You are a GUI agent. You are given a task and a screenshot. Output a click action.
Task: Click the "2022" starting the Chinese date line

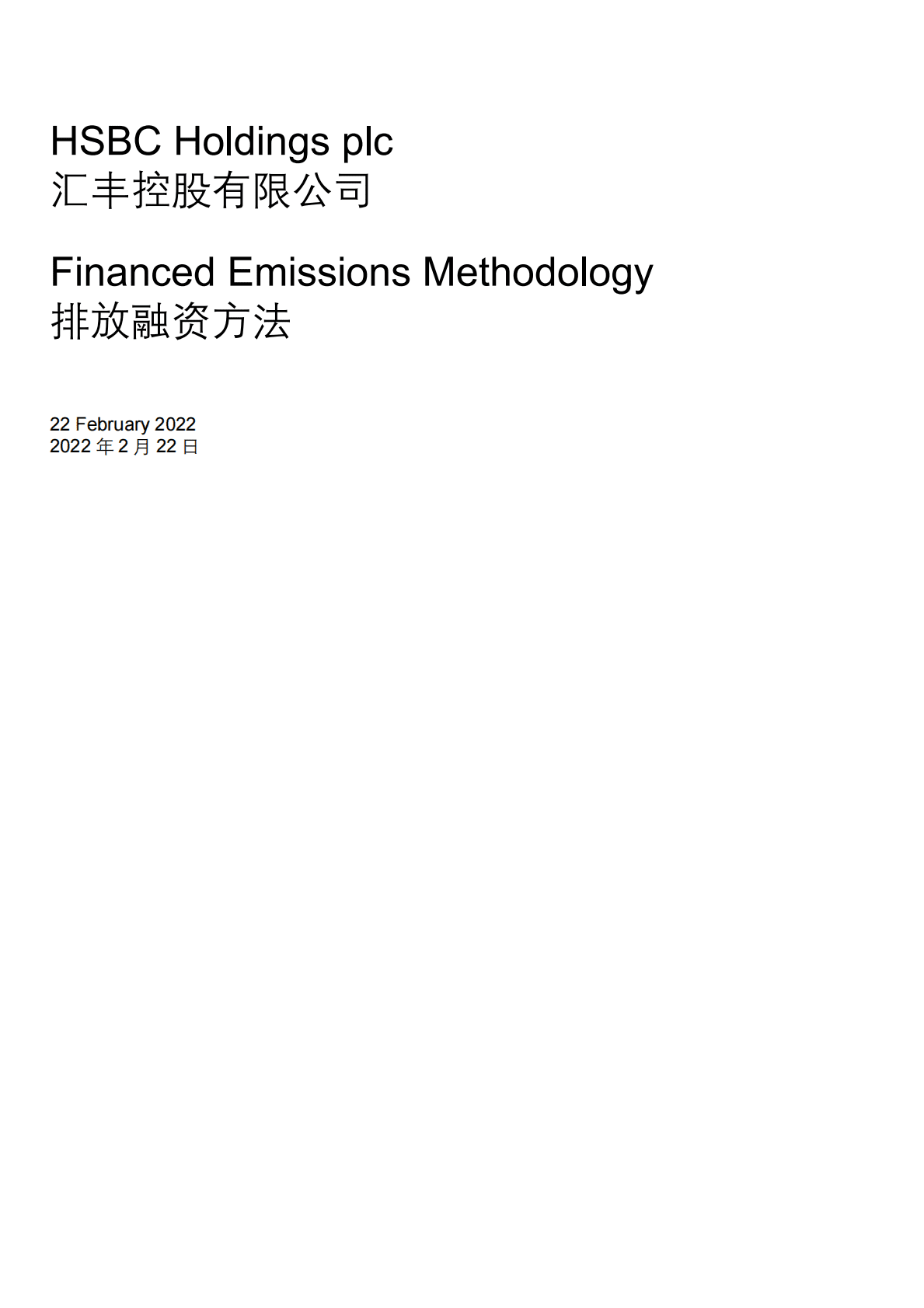coord(70,446)
